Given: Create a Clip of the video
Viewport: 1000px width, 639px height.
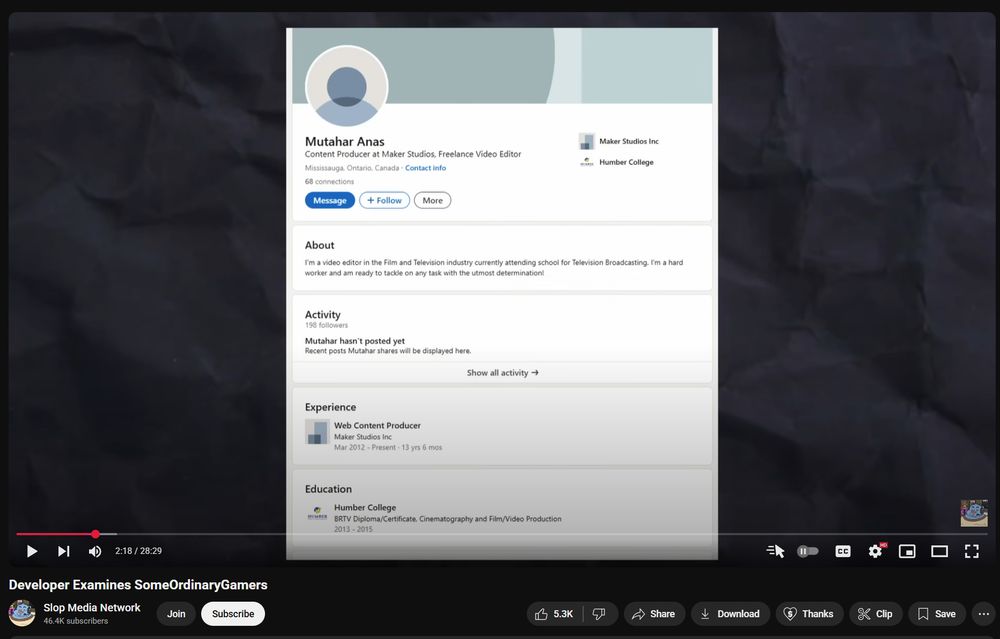Looking at the screenshot, I should tap(876, 613).
